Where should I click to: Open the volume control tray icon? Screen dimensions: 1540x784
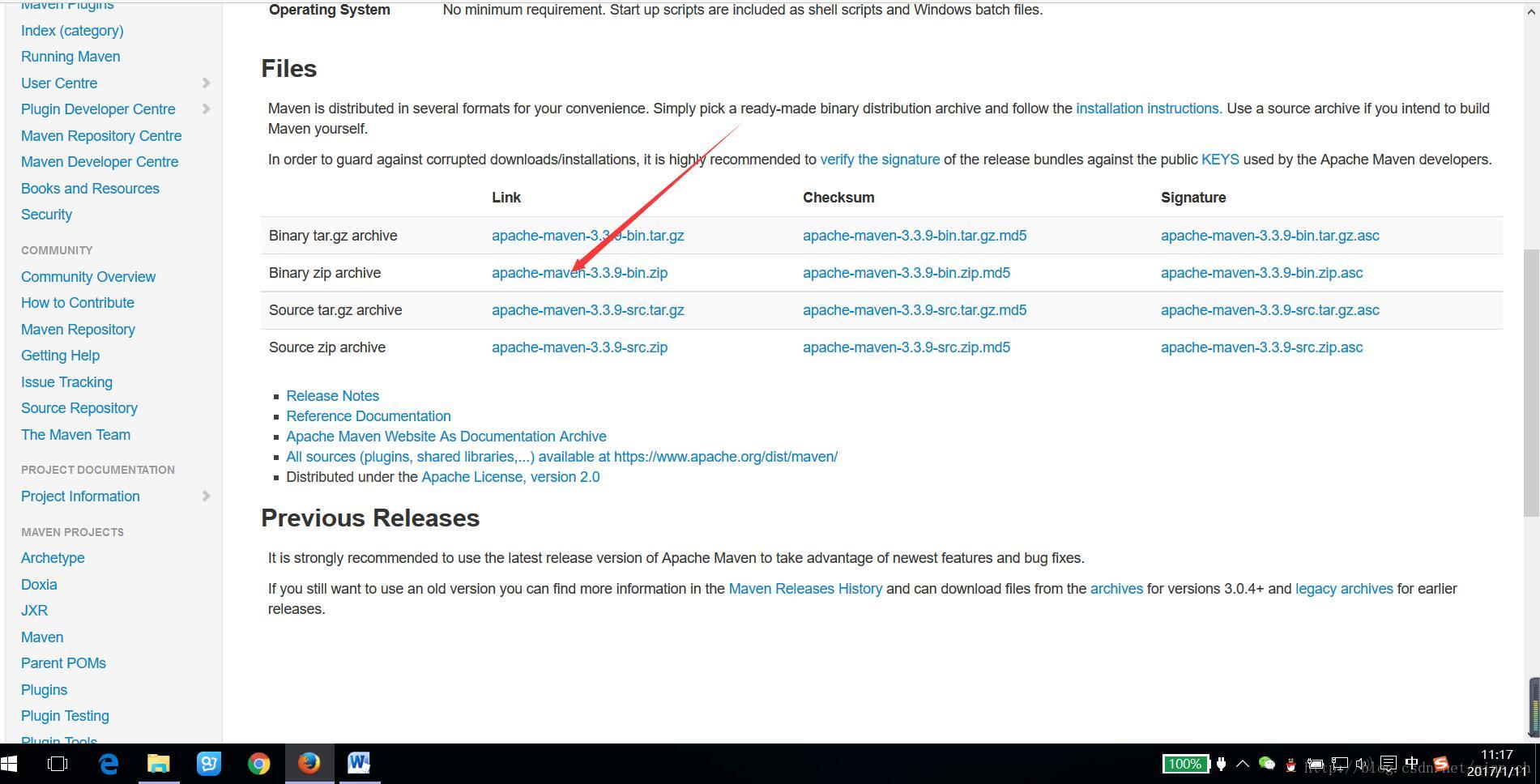1364,764
